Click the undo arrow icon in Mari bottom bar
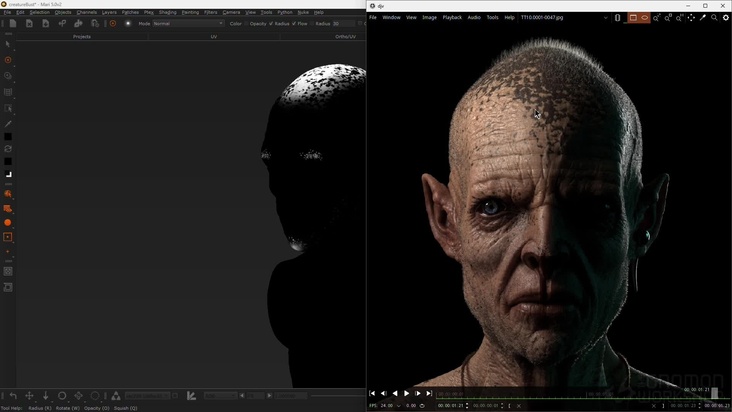The image size is (732, 412). point(13,396)
